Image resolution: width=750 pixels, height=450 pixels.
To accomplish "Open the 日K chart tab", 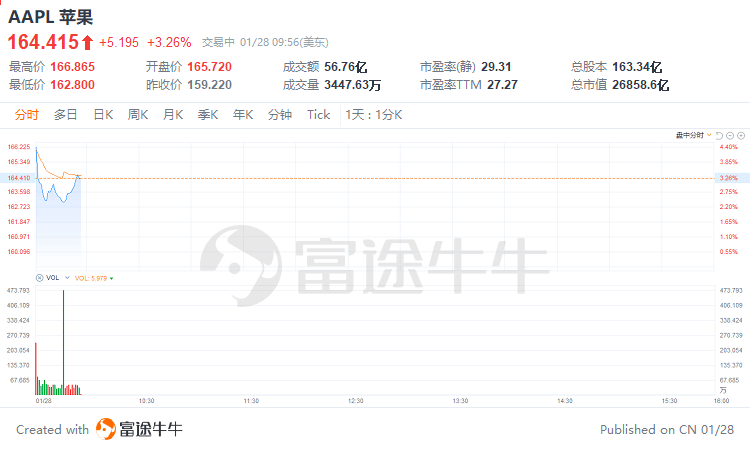I will click(103, 115).
